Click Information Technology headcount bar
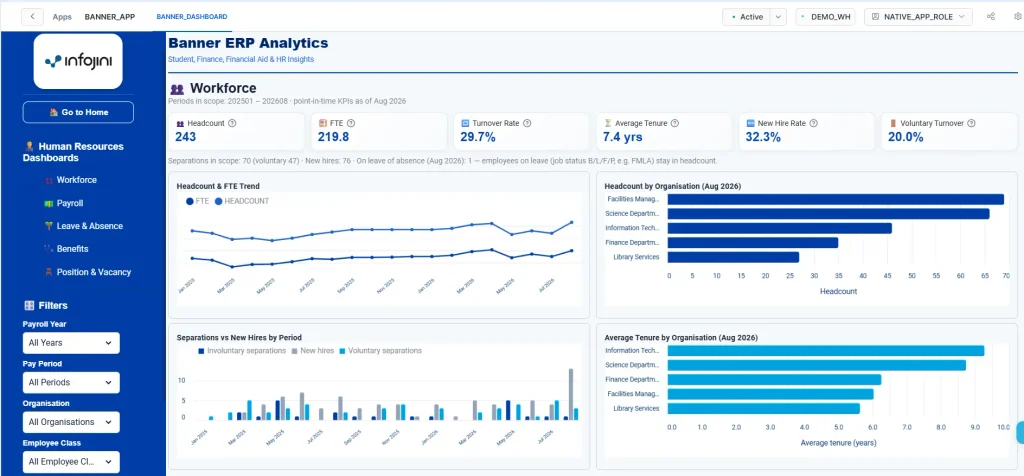This screenshot has width=1024, height=476. pyautogui.click(x=780, y=228)
